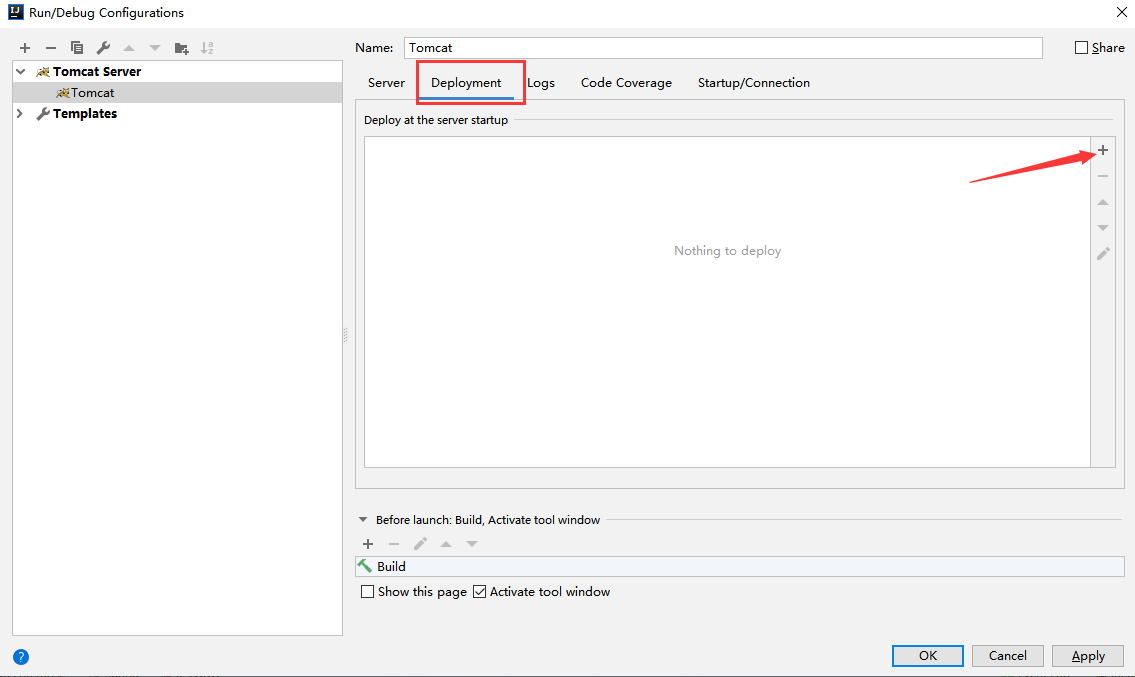Image resolution: width=1135 pixels, height=677 pixels.
Task: Open the Logs tab
Action: (541, 83)
